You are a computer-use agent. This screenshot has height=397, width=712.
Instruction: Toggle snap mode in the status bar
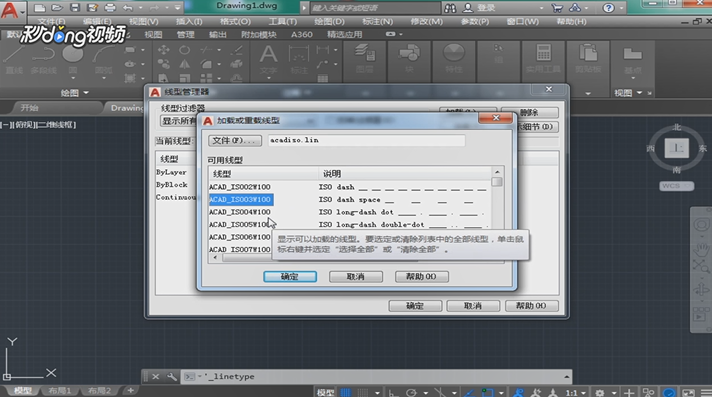(363, 392)
